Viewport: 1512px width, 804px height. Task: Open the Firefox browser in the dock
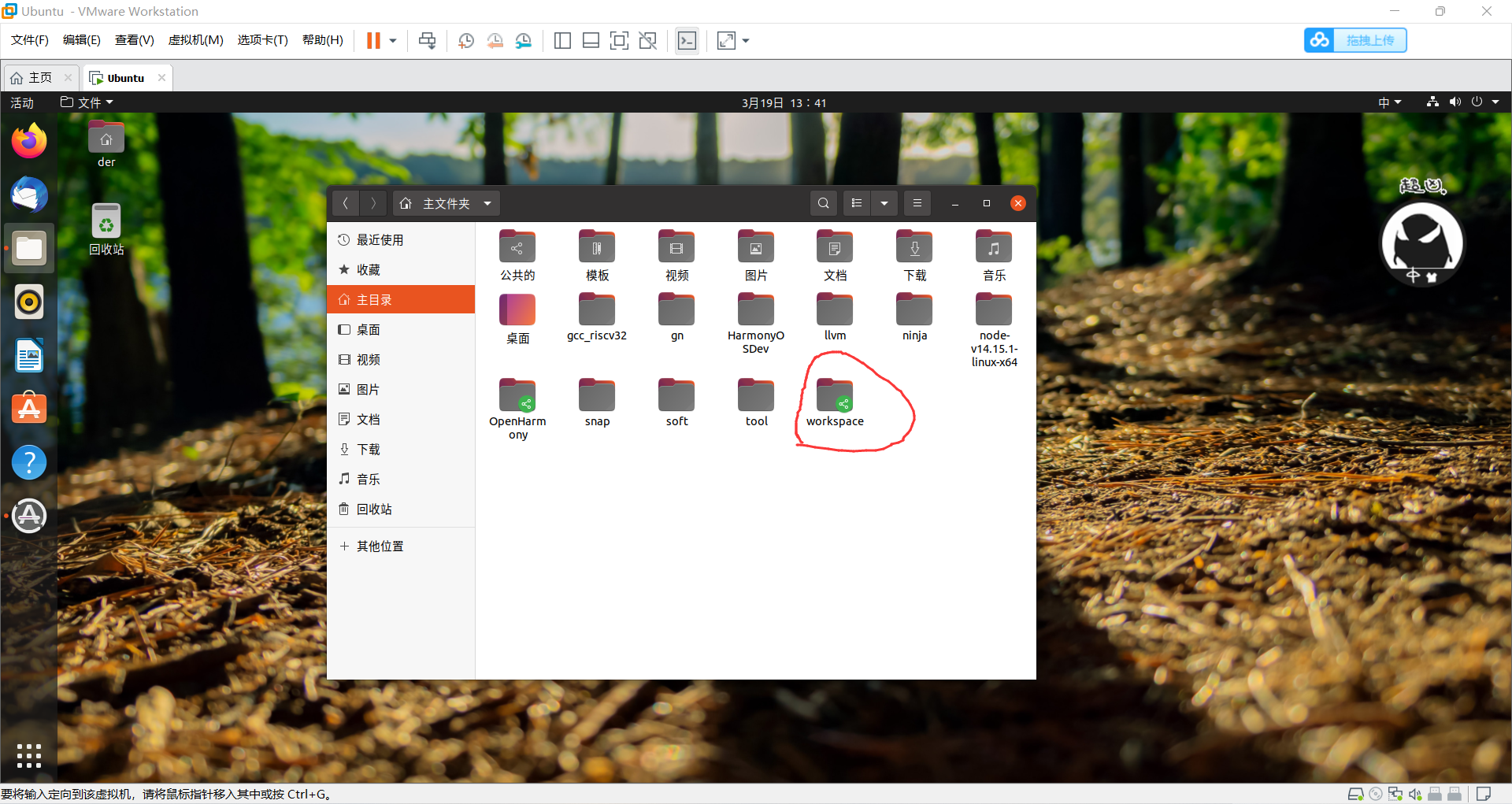[29, 142]
